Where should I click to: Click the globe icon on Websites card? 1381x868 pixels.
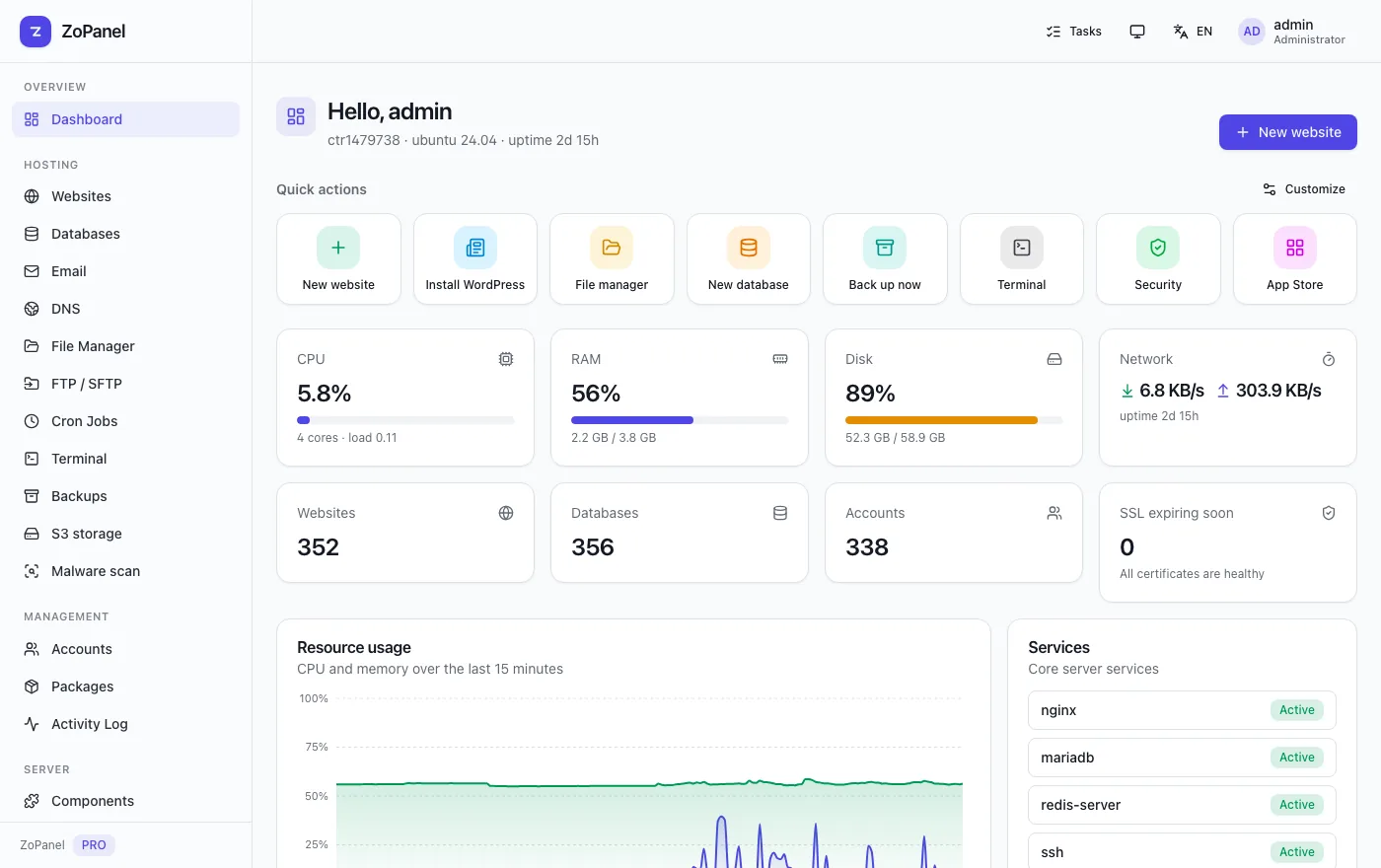506,513
